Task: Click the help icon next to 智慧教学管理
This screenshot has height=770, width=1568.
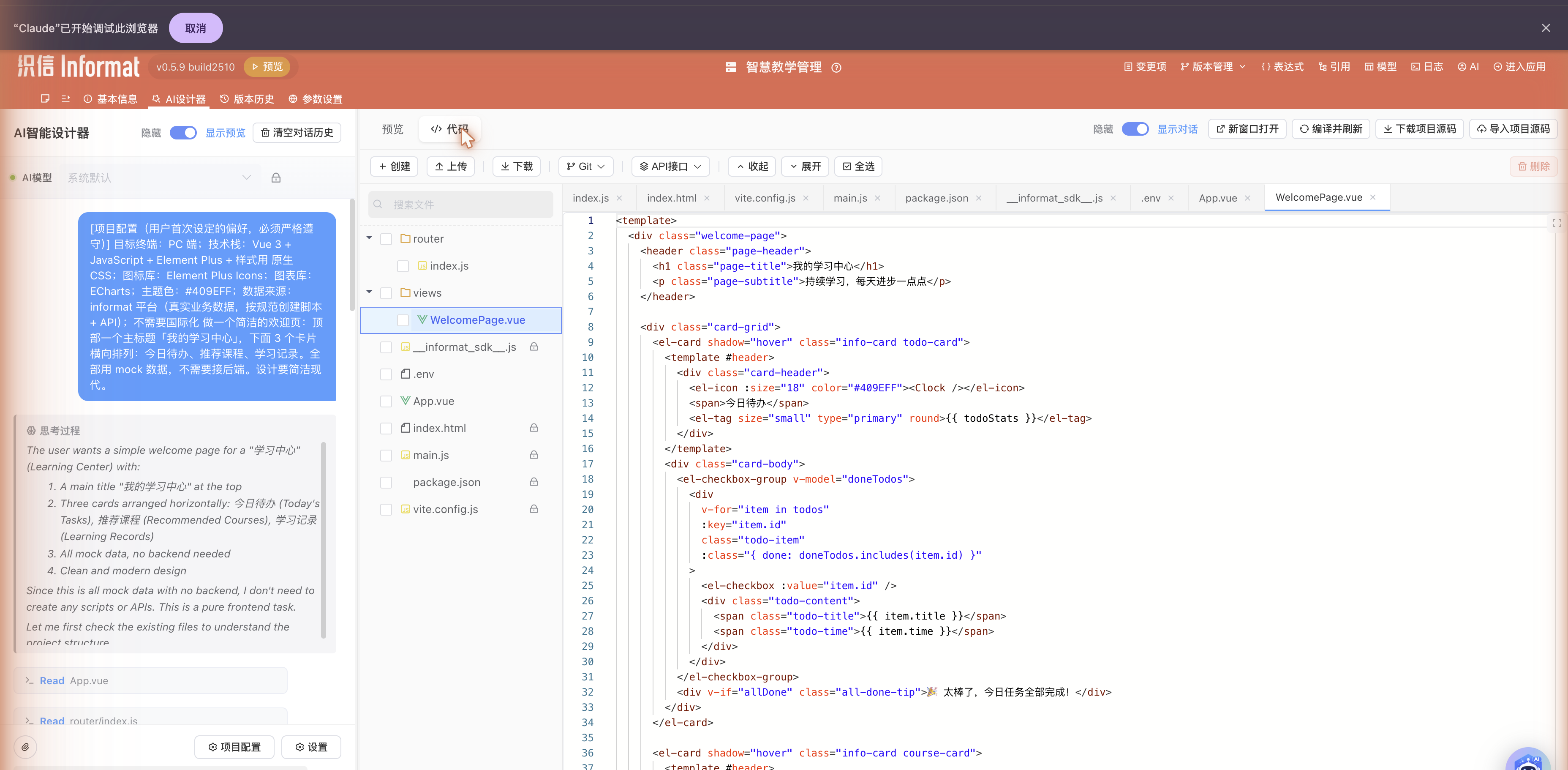Action: click(x=836, y=68)
